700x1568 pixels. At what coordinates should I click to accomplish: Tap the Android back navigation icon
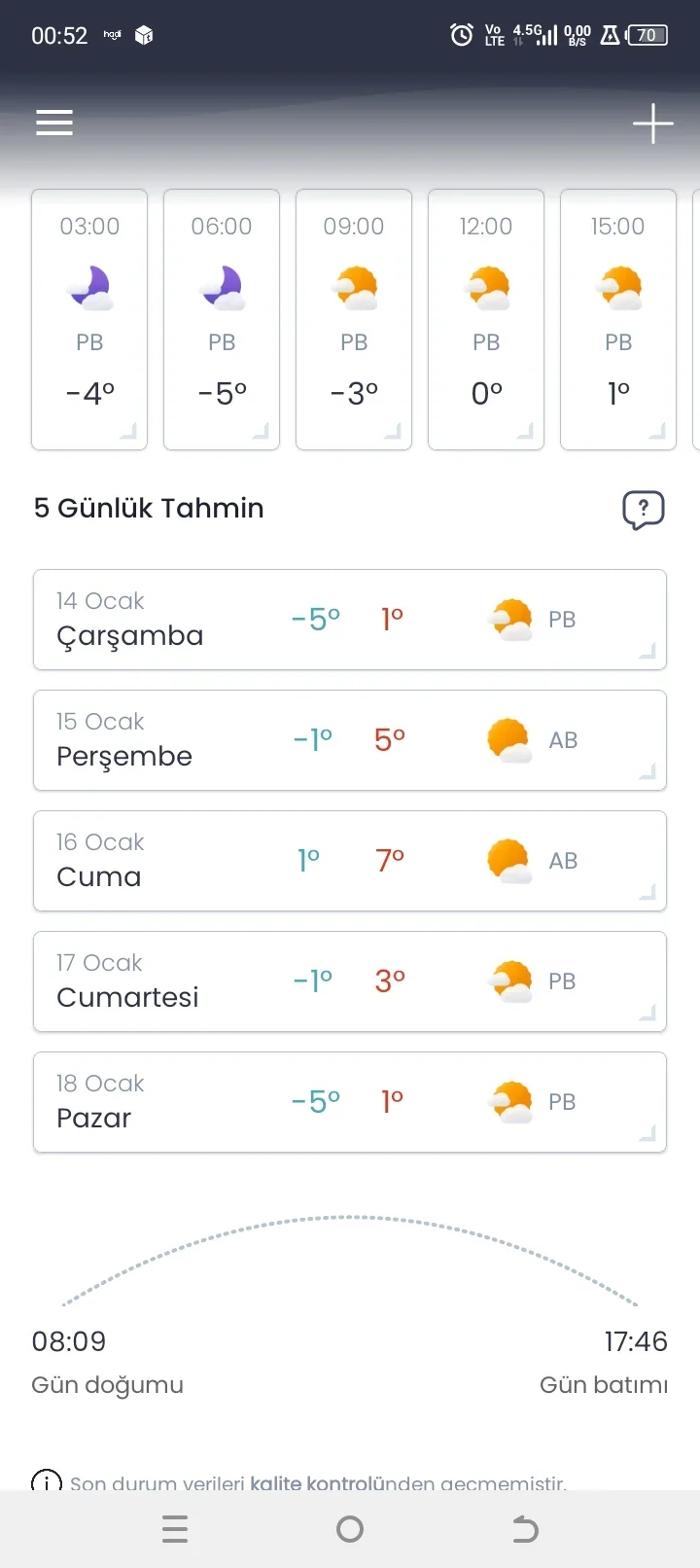coord(525,1529)
